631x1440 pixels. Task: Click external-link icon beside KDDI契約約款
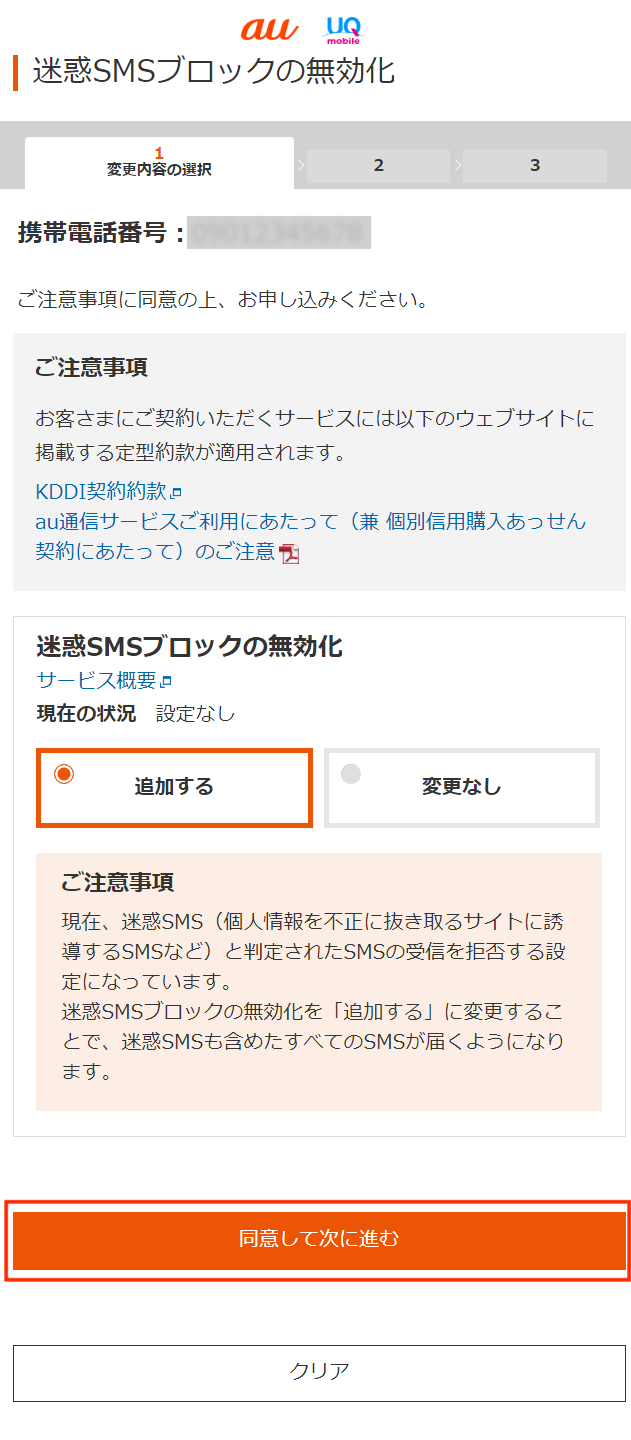[x=176, y=493]
